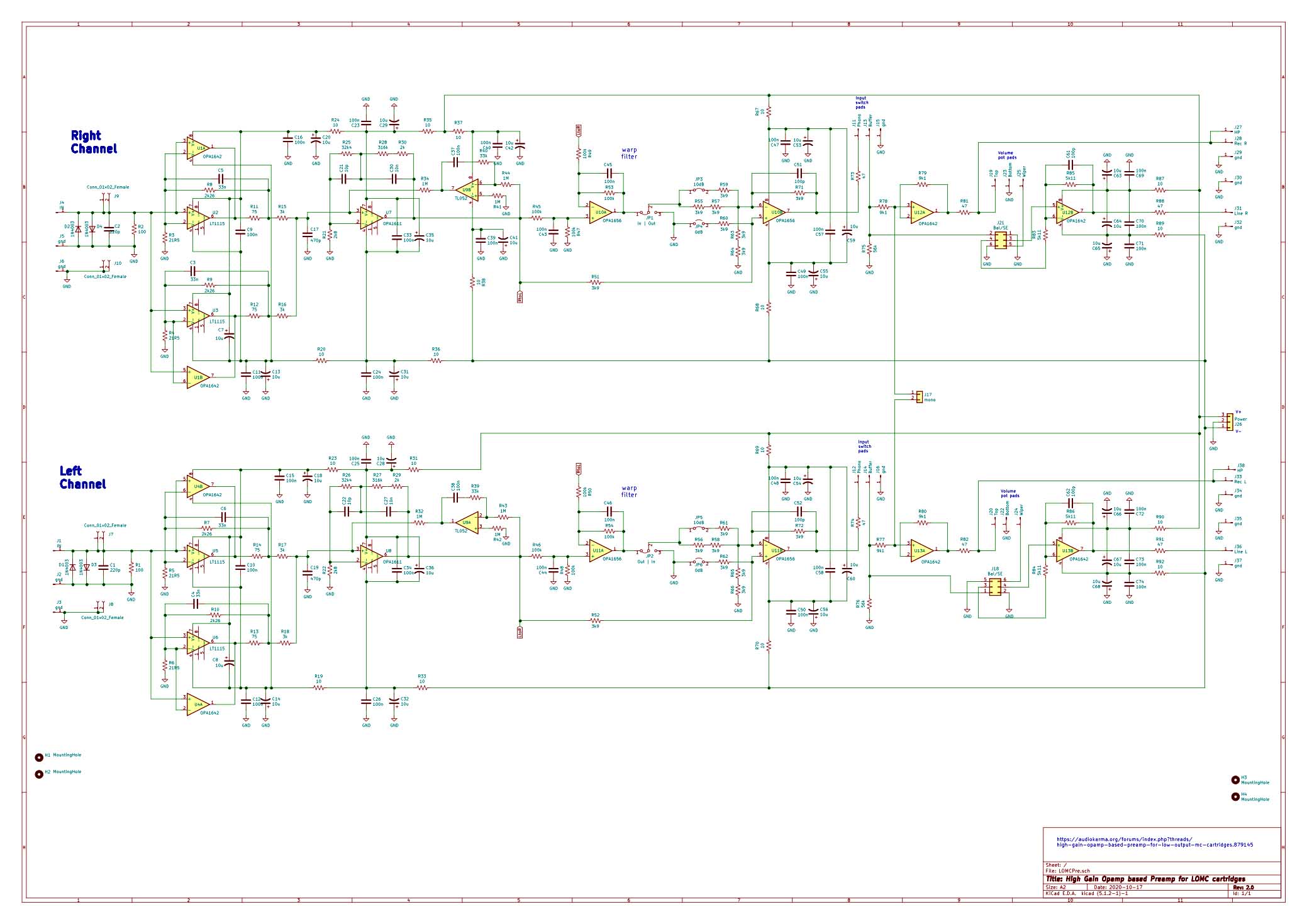Screen dimensions: 1307x924
Task: Select the J18 Bal/SE header symbol
Action: (x=995, y=587)
